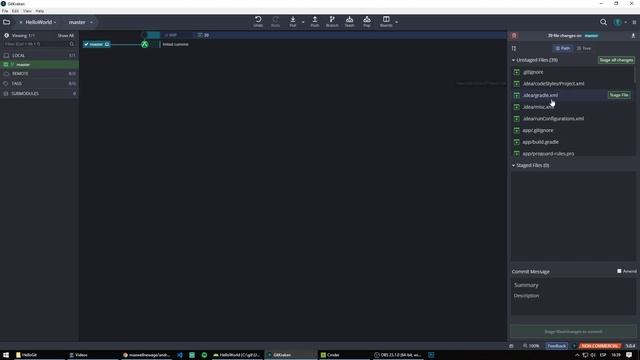Click the sort files icon in commit panel
This screenshot has width=640, height=360.
pos(514,48)
